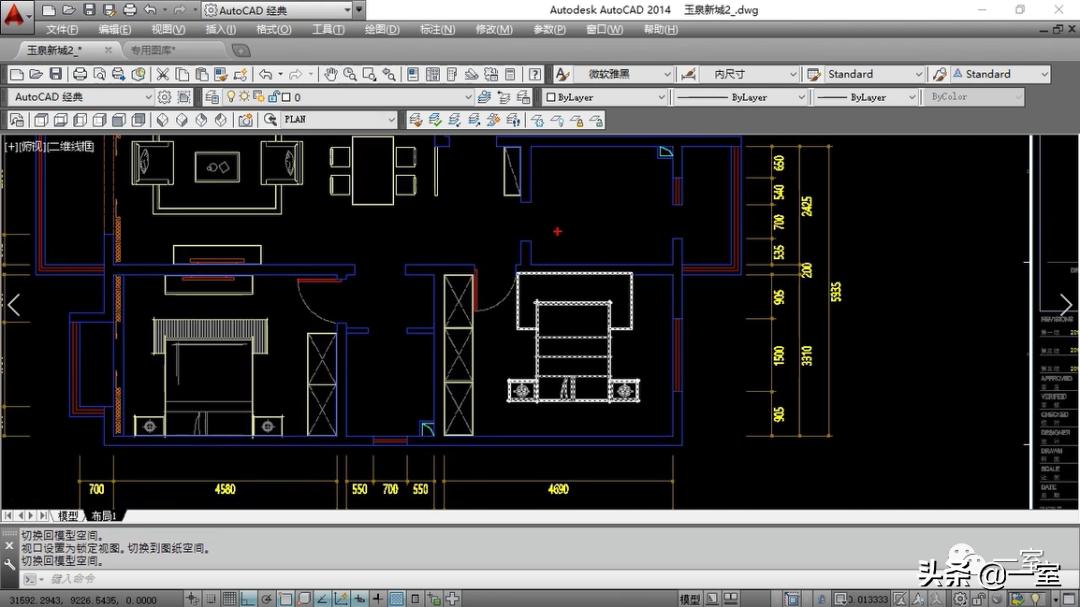Select the Pan hand tool
Viewport: 1080px width, 607px height.
[331, 74]
